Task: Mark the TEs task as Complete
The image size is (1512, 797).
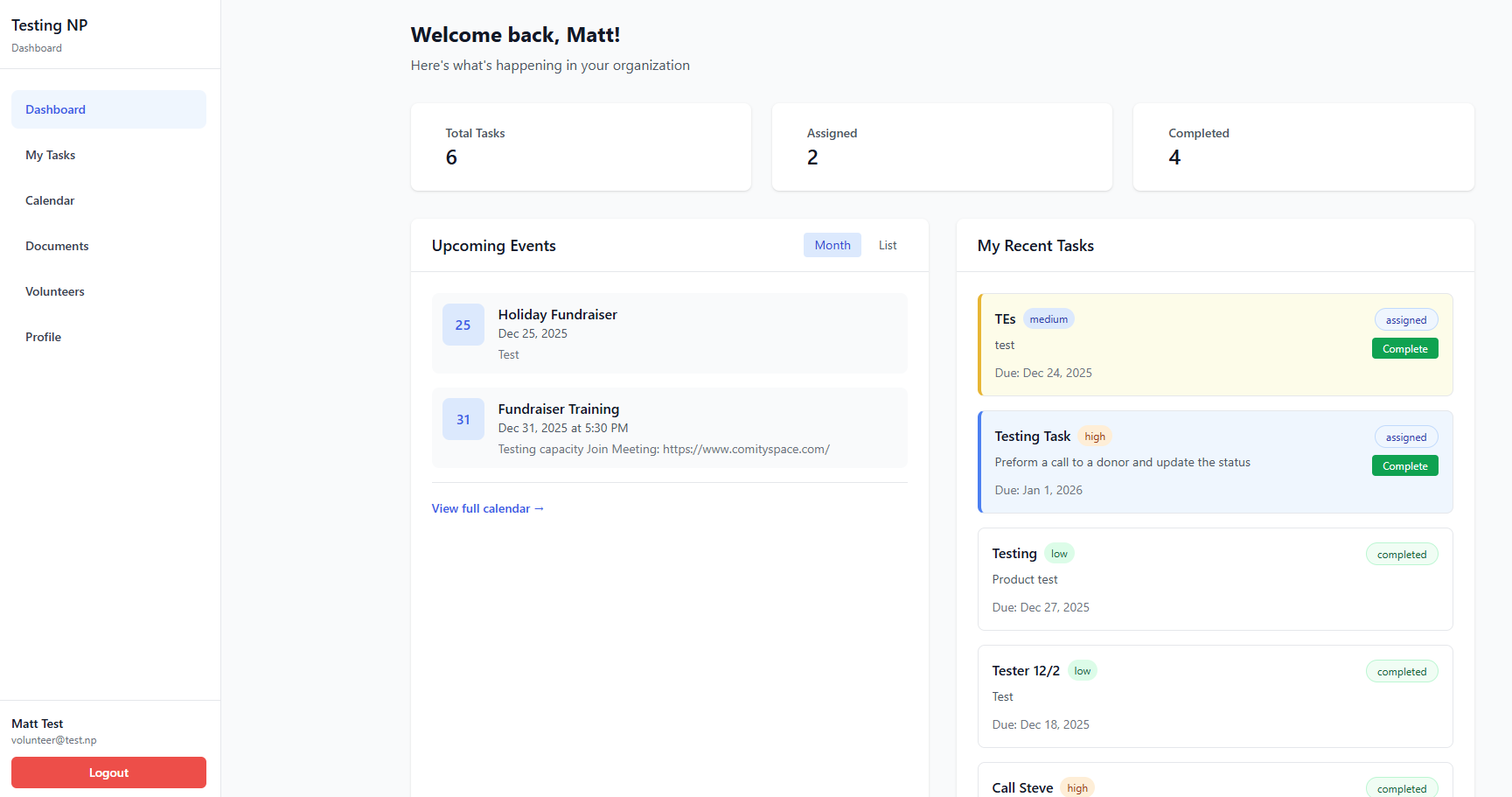Action: click(x=1404, y=348)
